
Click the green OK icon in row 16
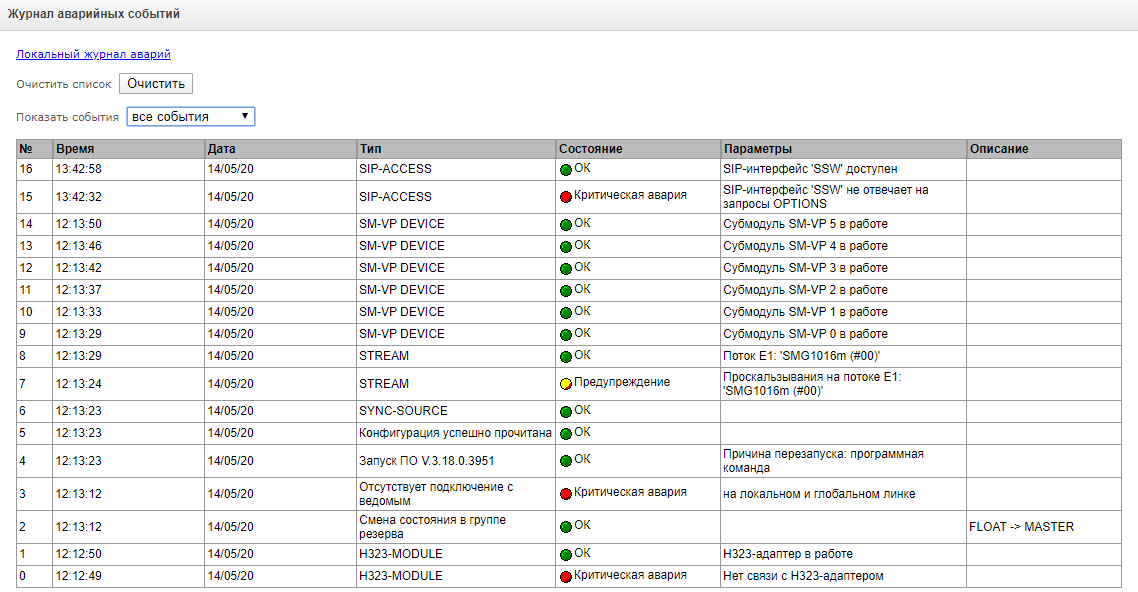coord(566,170)
